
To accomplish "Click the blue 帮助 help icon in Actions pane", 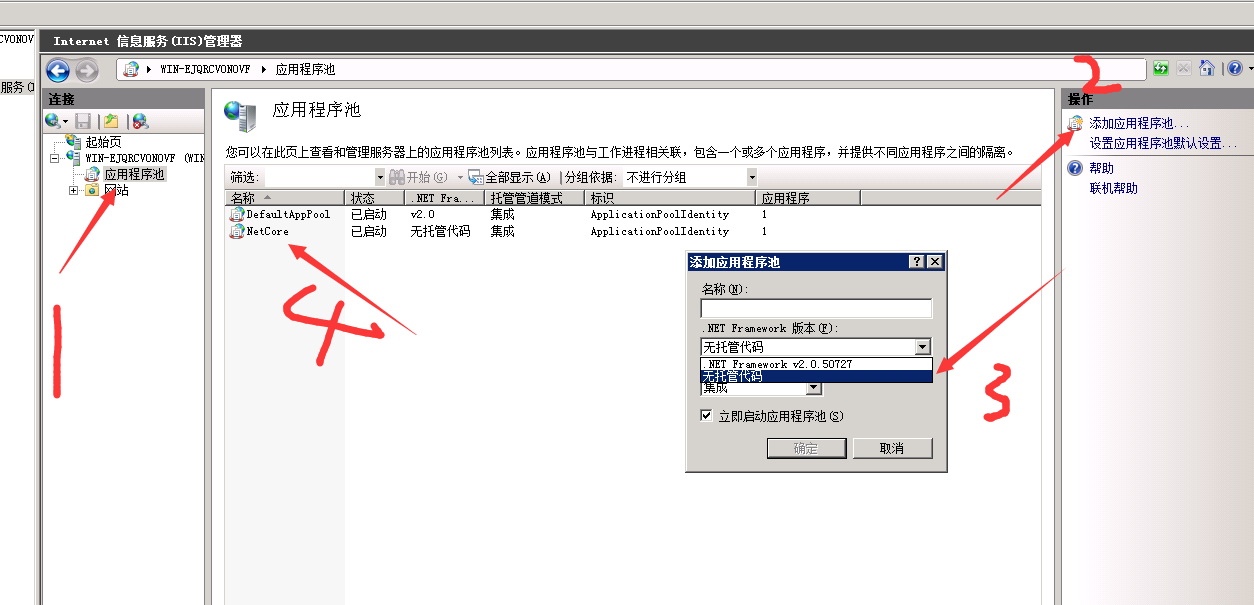I will click(1075, 168).
